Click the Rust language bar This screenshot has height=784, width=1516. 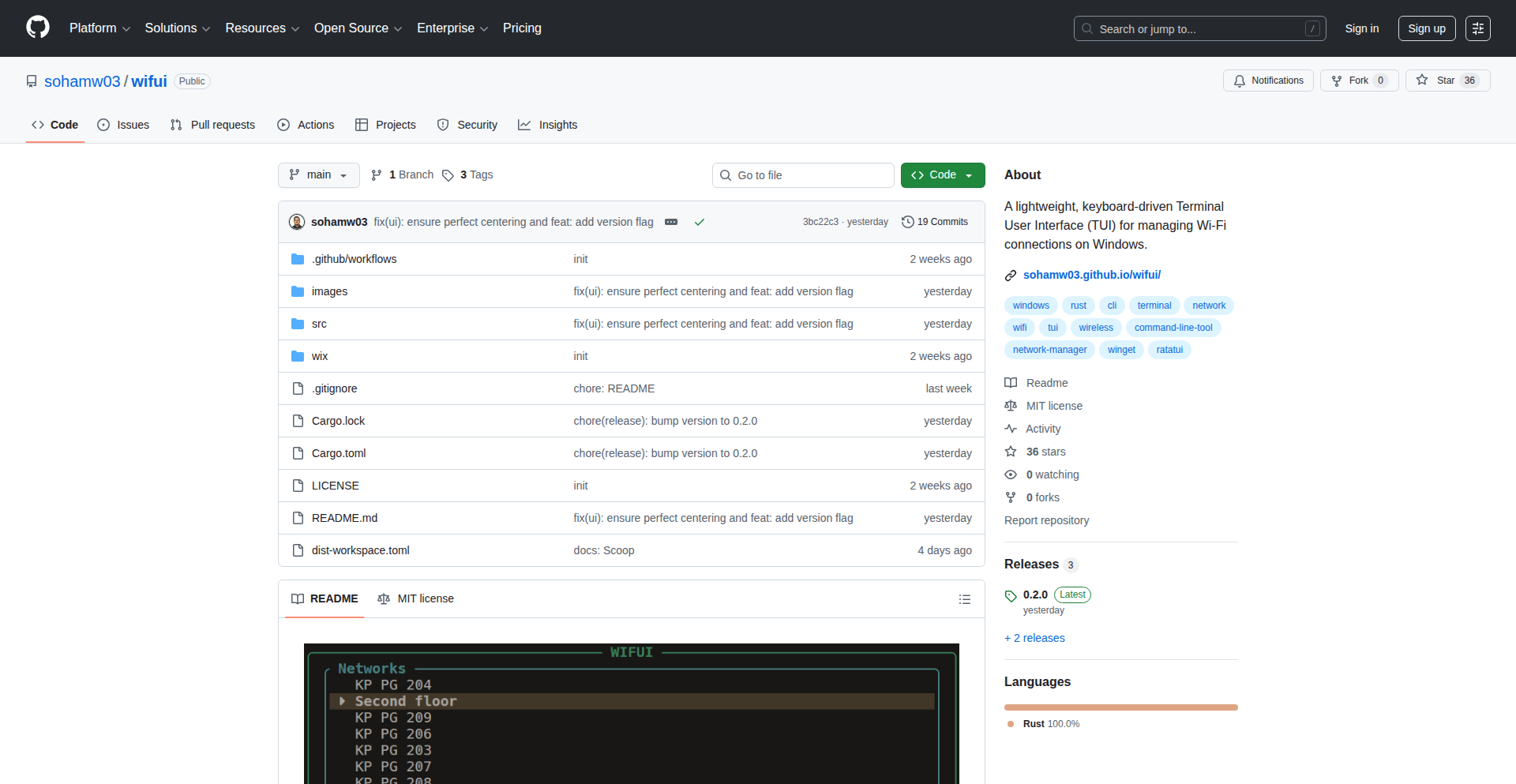1120,707
